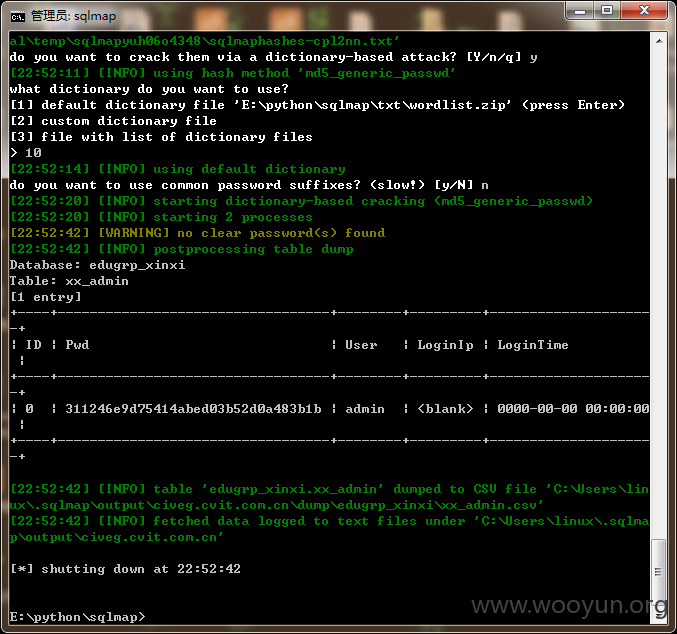Click the 'crack them via a dictionary-based attack?' line
The height and width of the screenshot is (634, 677).
[273, 57]
